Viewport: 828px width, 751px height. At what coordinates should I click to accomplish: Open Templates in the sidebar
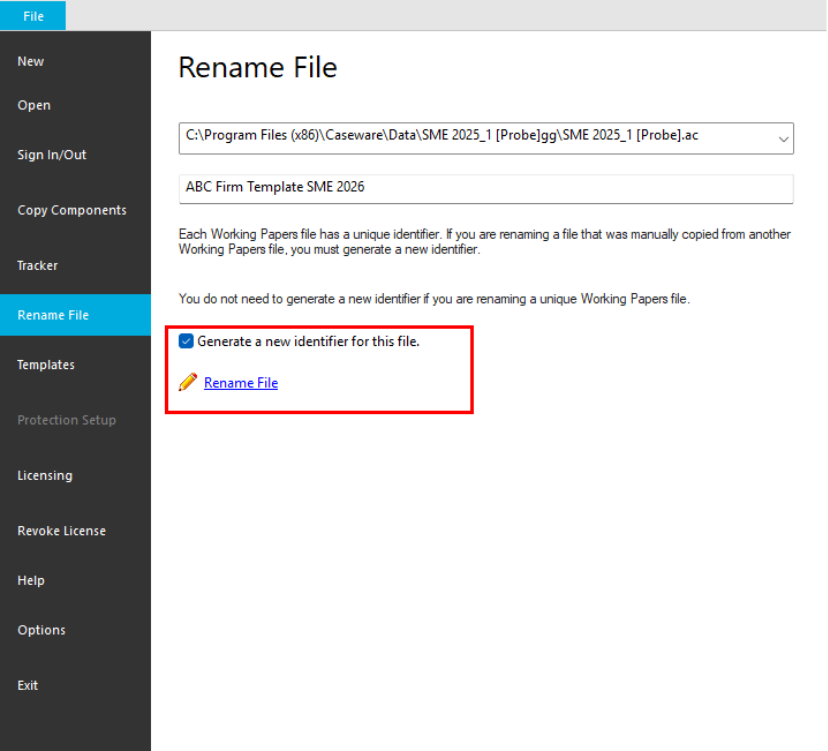(46, 365)
